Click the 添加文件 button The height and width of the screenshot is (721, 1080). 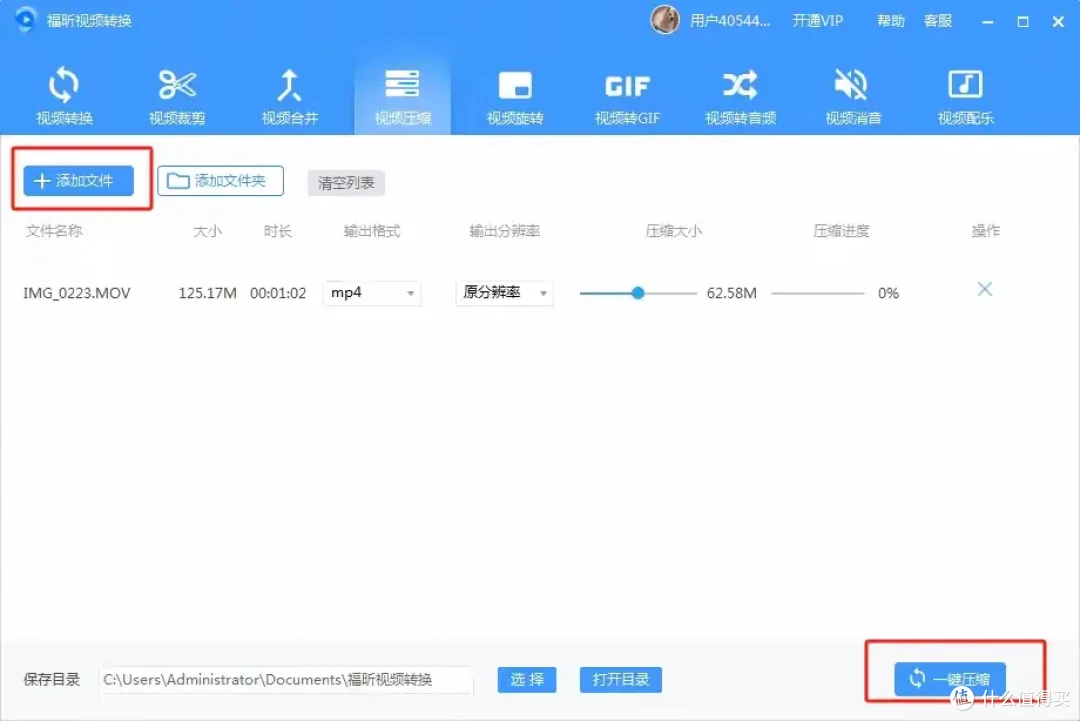tap(79, 180)
